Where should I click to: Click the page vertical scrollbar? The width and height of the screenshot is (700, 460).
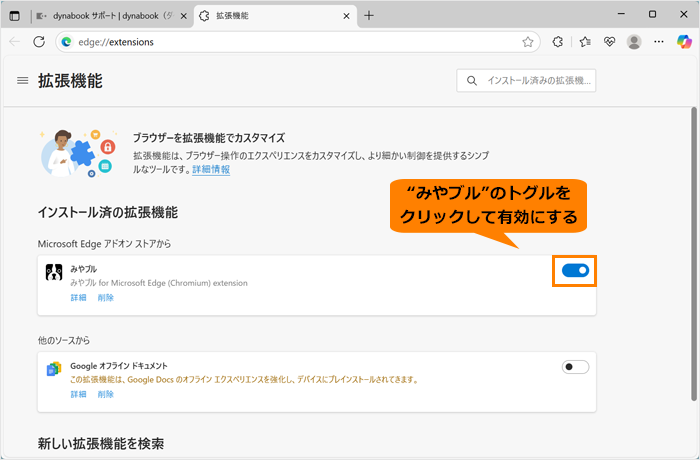(x=694, y=255)
